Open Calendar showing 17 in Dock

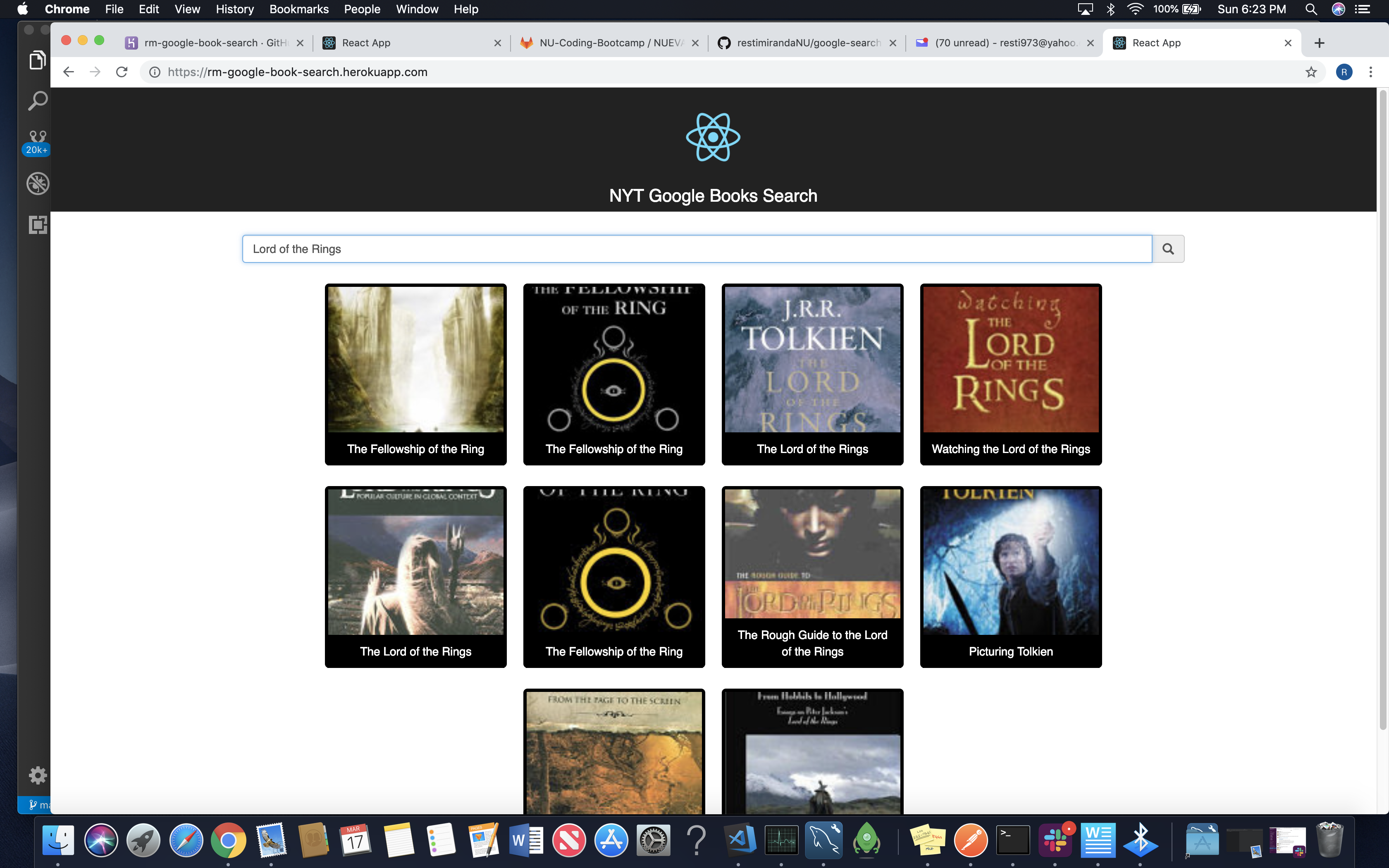click(x=355, y=840)
